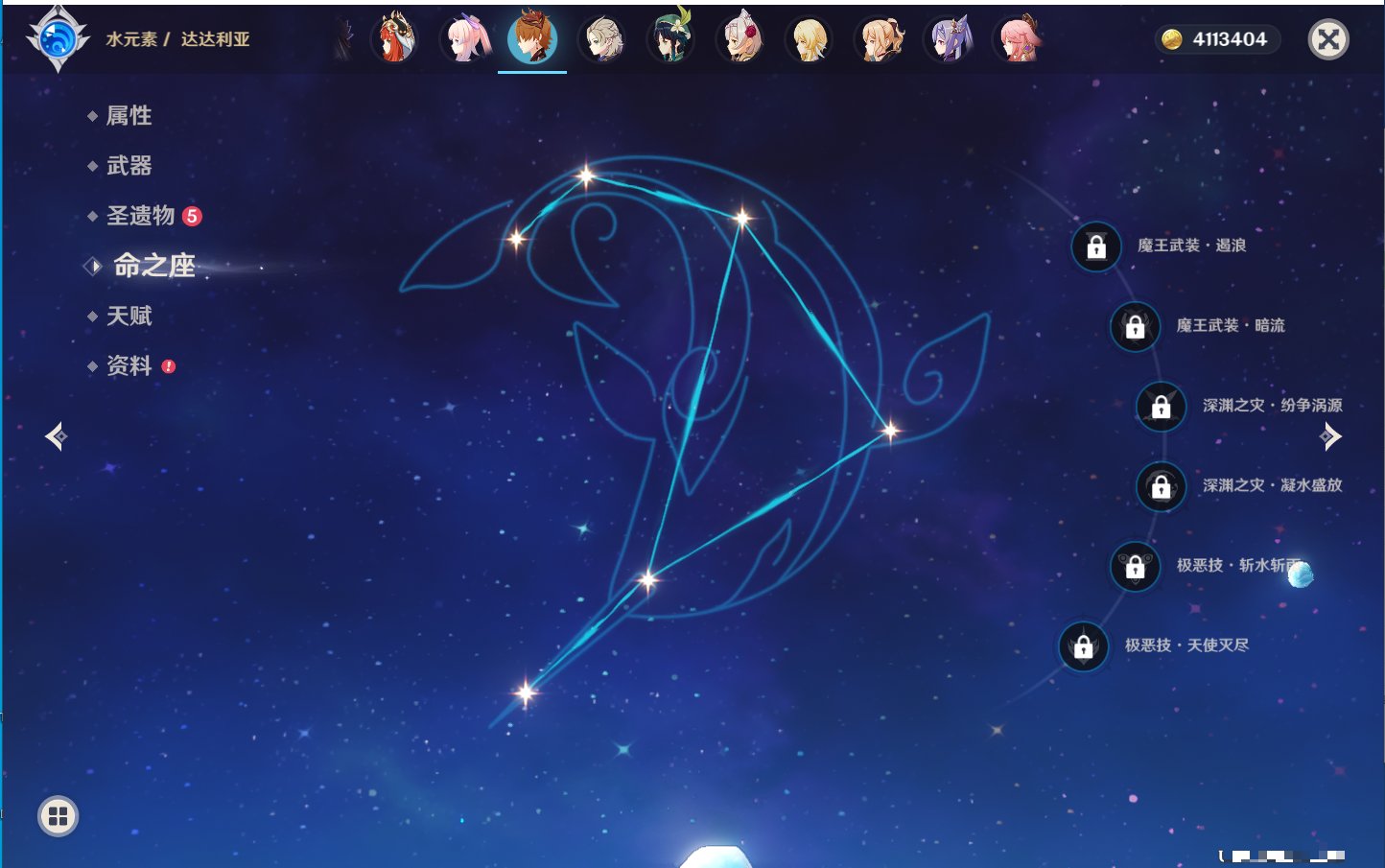
Task: Open constellation label 魔王武装·遏浪
Action: click(x=1191, y=246)
